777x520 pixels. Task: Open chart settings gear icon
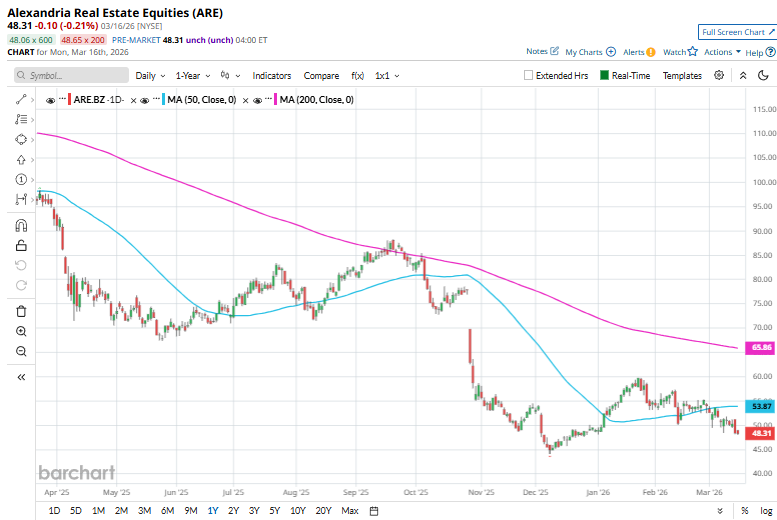[x=721, y=75]
